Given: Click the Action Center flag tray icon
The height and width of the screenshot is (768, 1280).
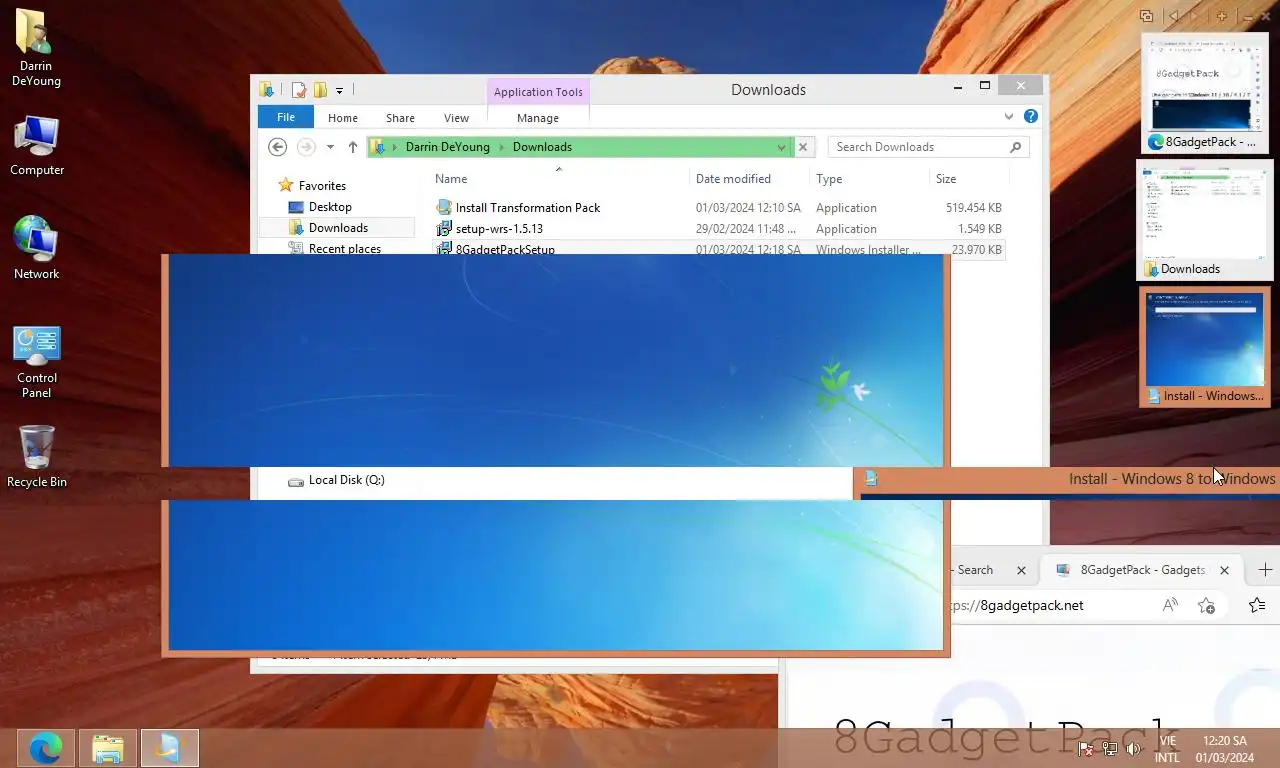Looking at the screenshot, I should 1086,749.
